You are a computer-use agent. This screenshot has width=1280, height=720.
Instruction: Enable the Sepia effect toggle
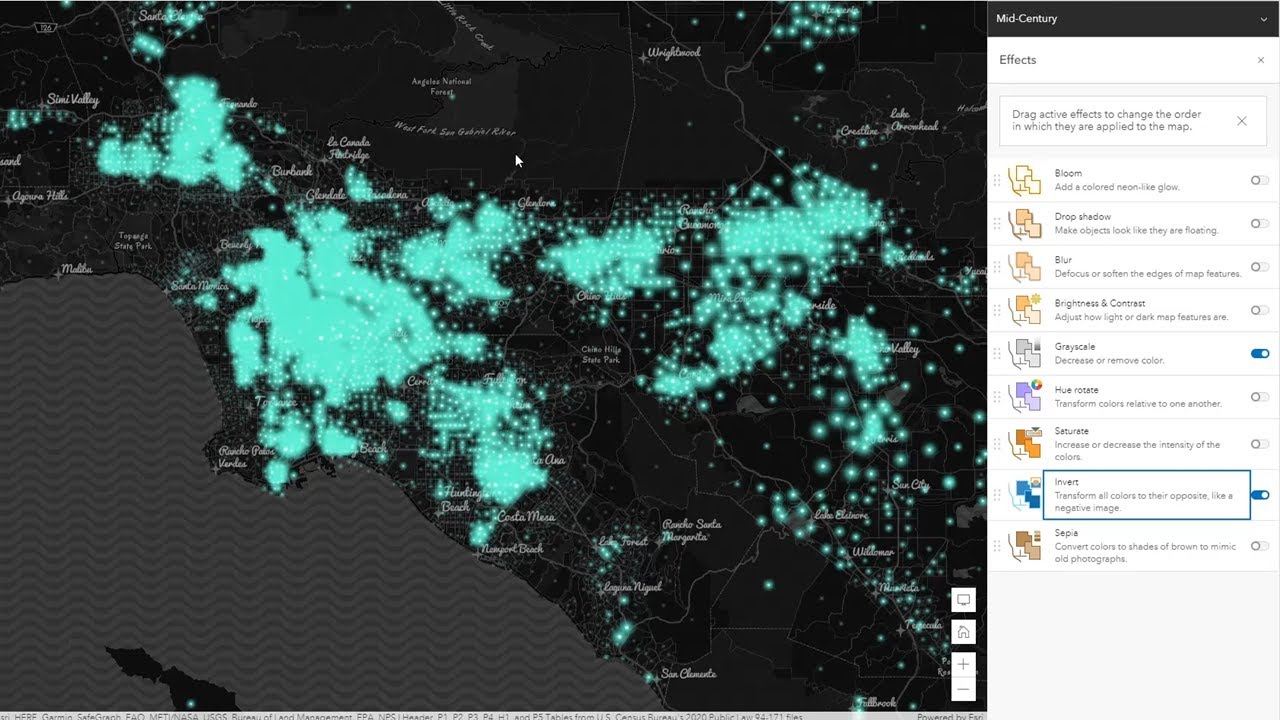click(1260, 546)
